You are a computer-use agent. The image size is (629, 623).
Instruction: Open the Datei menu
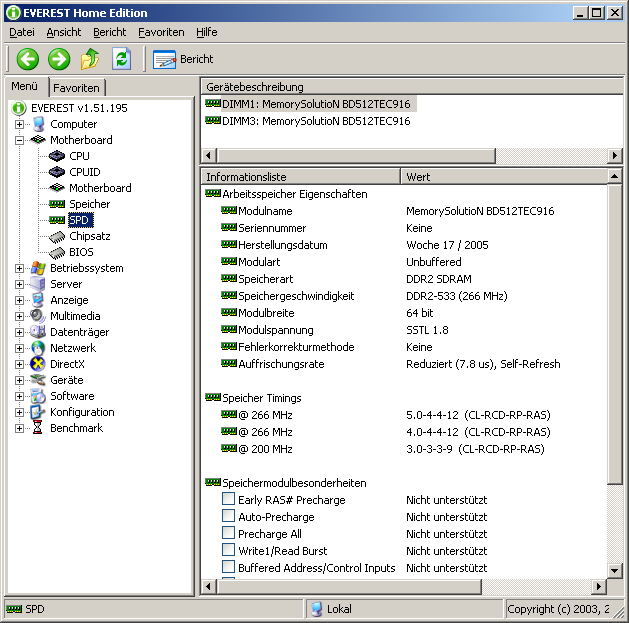pyautogui.click(x=22, y=32)
